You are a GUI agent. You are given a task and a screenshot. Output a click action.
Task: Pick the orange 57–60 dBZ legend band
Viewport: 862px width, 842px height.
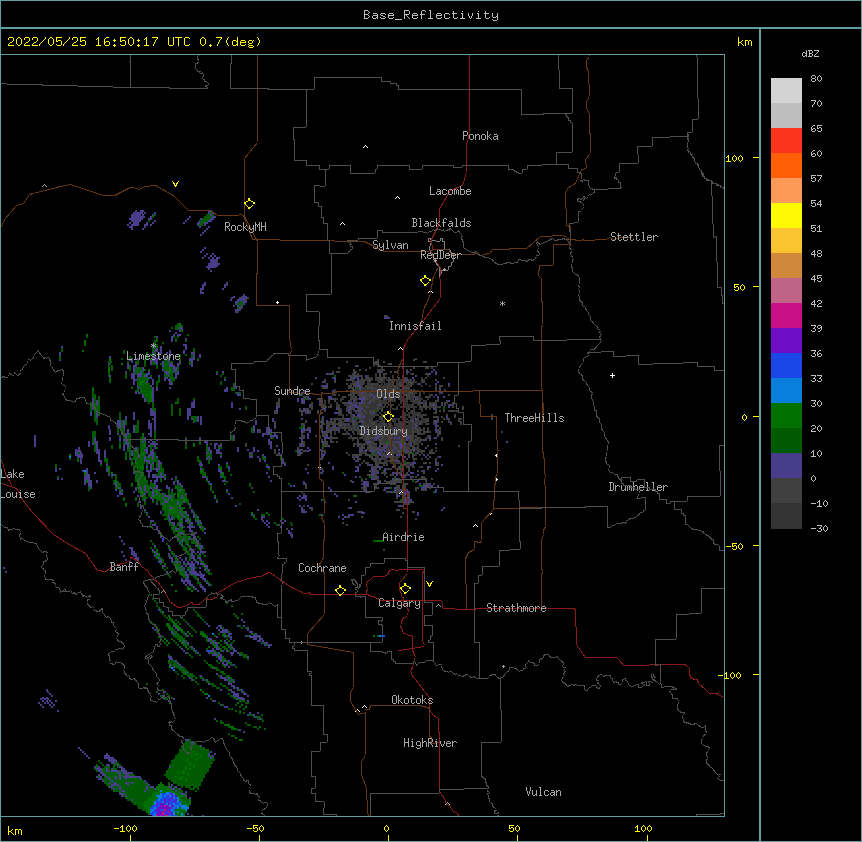pyautogui.click(x=786, y=166)
